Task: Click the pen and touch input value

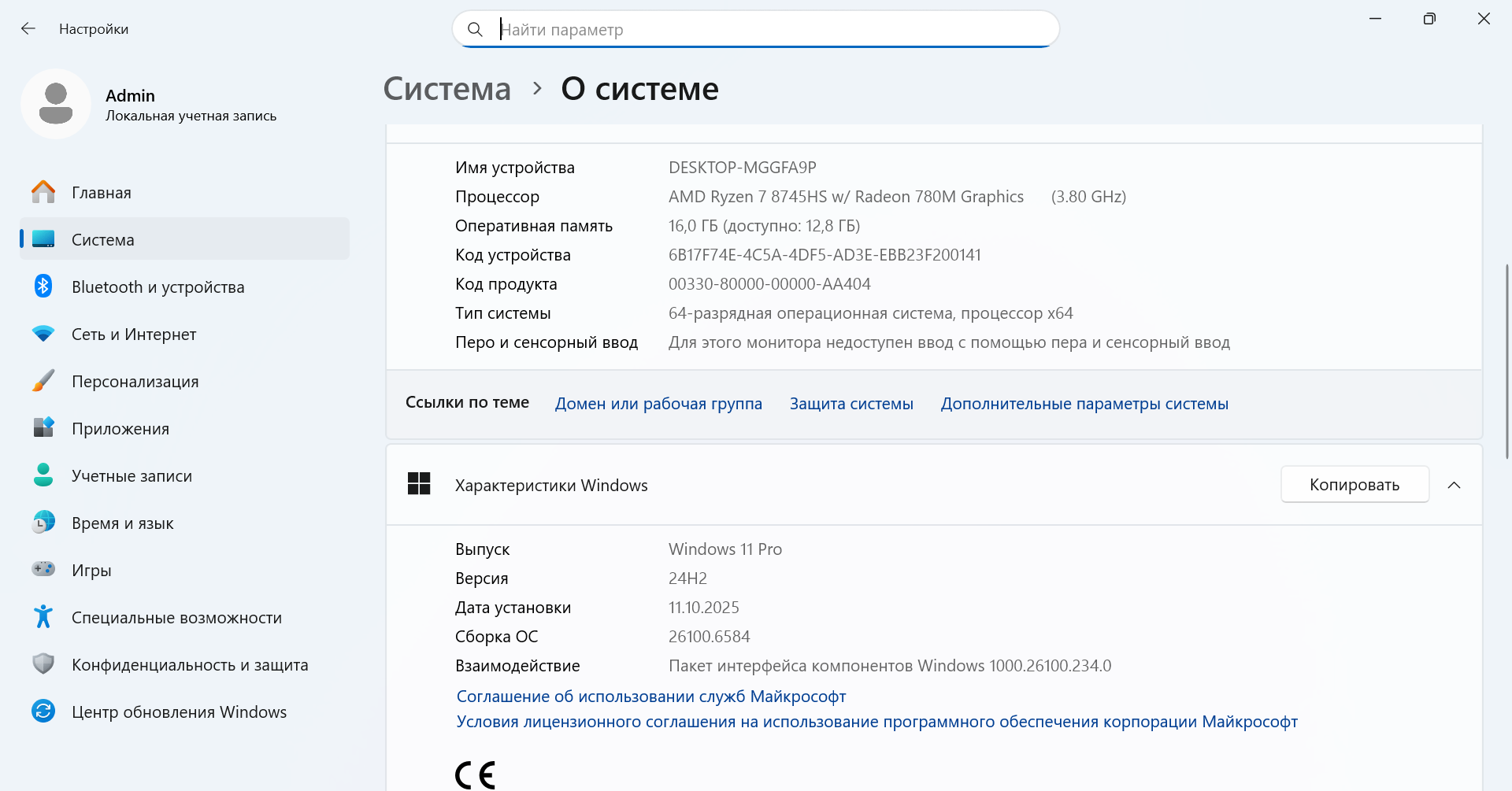Action: coord(949,342)
